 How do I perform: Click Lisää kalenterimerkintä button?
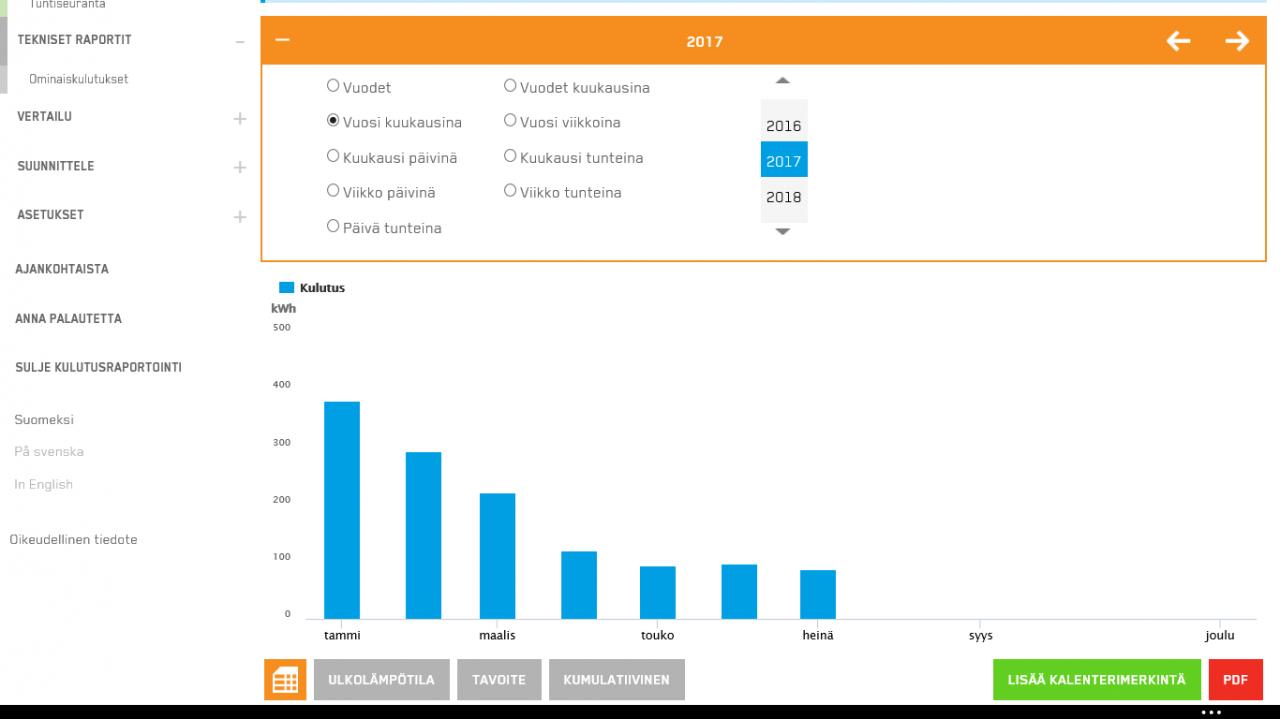click(x=1097, y=680)
